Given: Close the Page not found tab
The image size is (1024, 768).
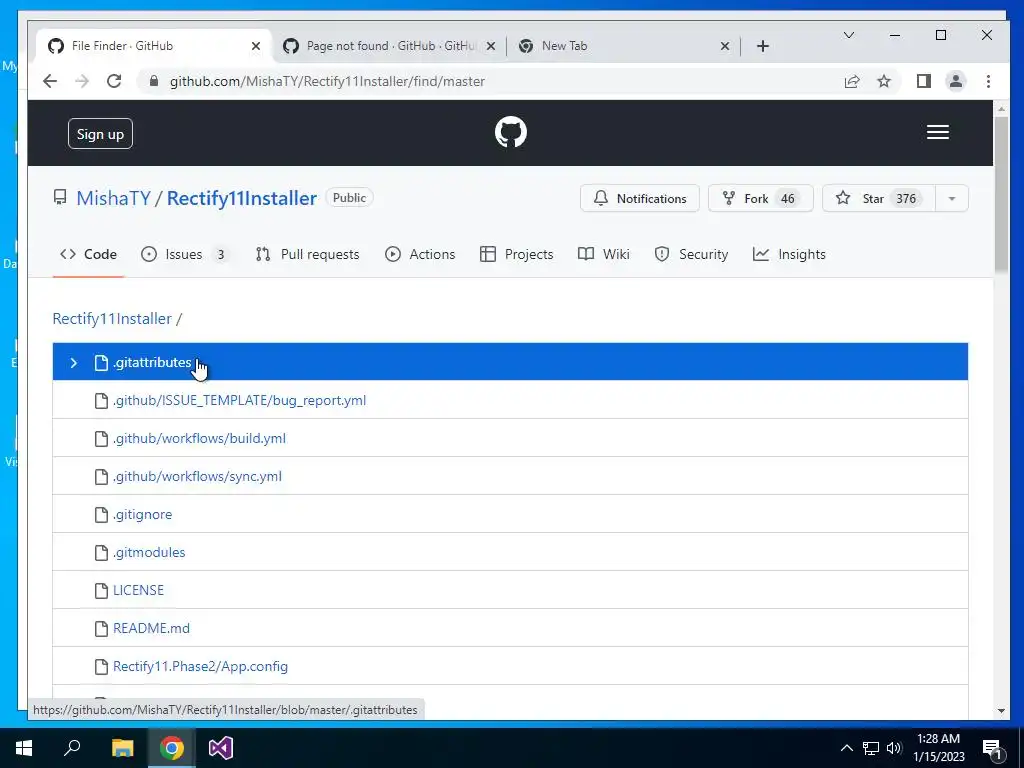Looking at the screenshot, I should click(491, 46).
